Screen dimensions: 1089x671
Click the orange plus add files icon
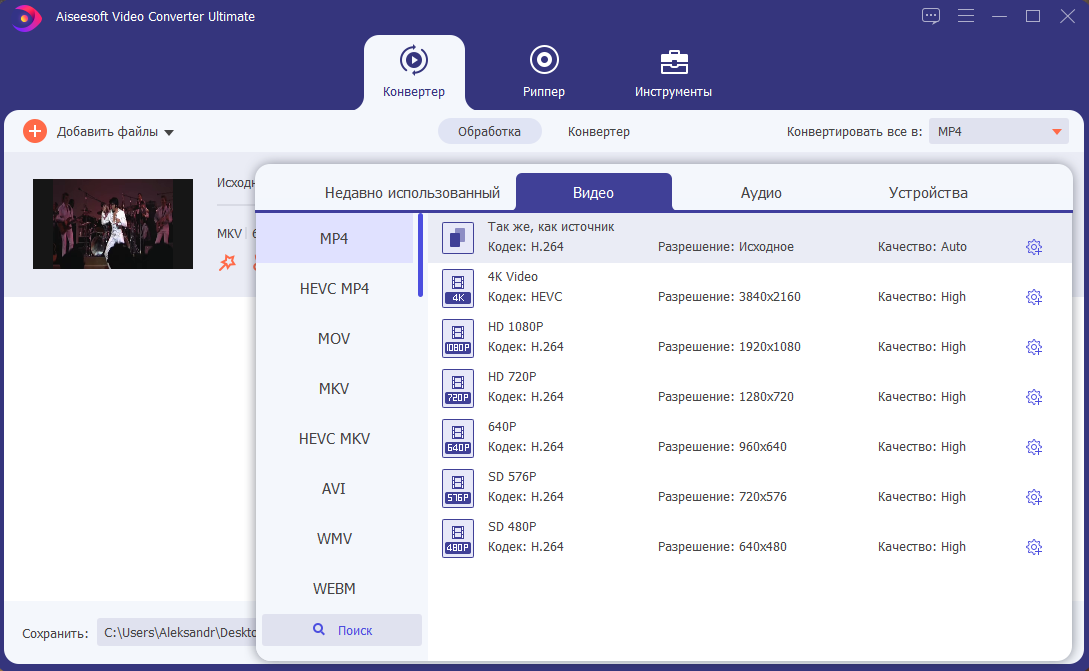(35, 131)
